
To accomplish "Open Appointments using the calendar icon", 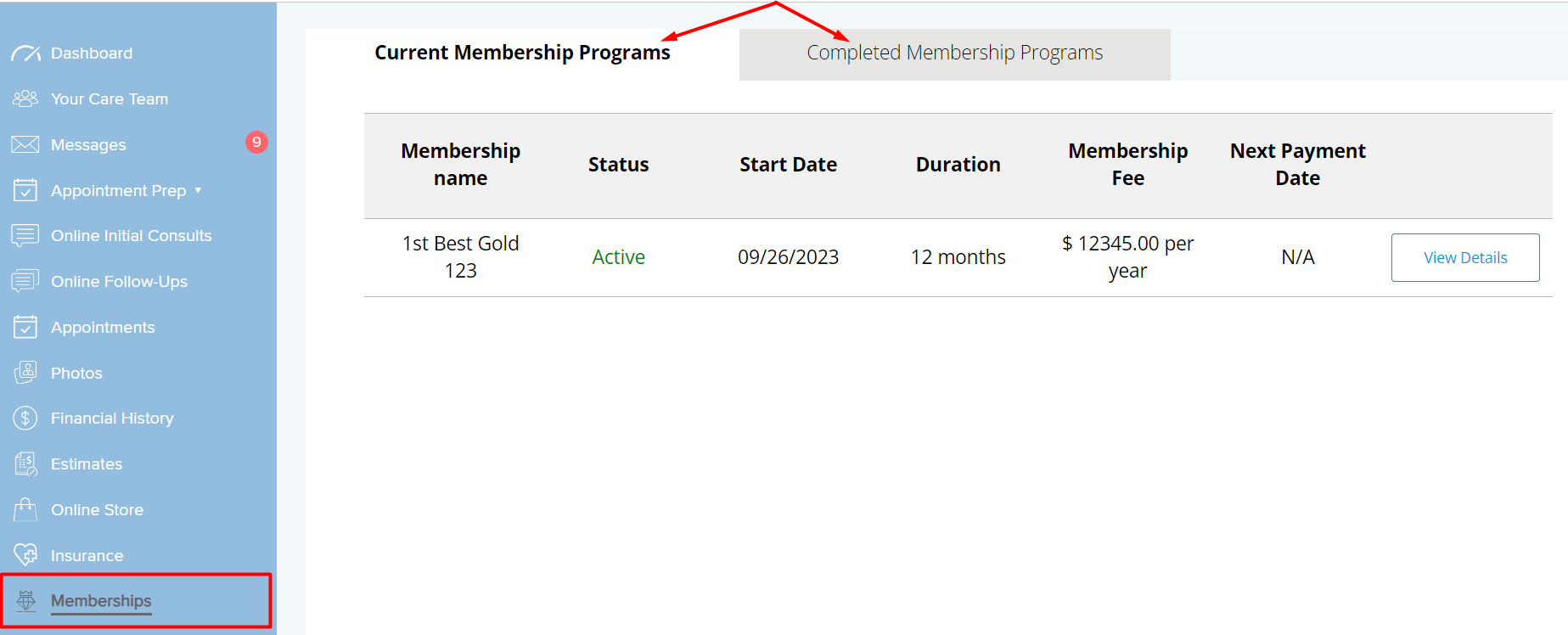I will pyautogui.click(x=25, y=327).
